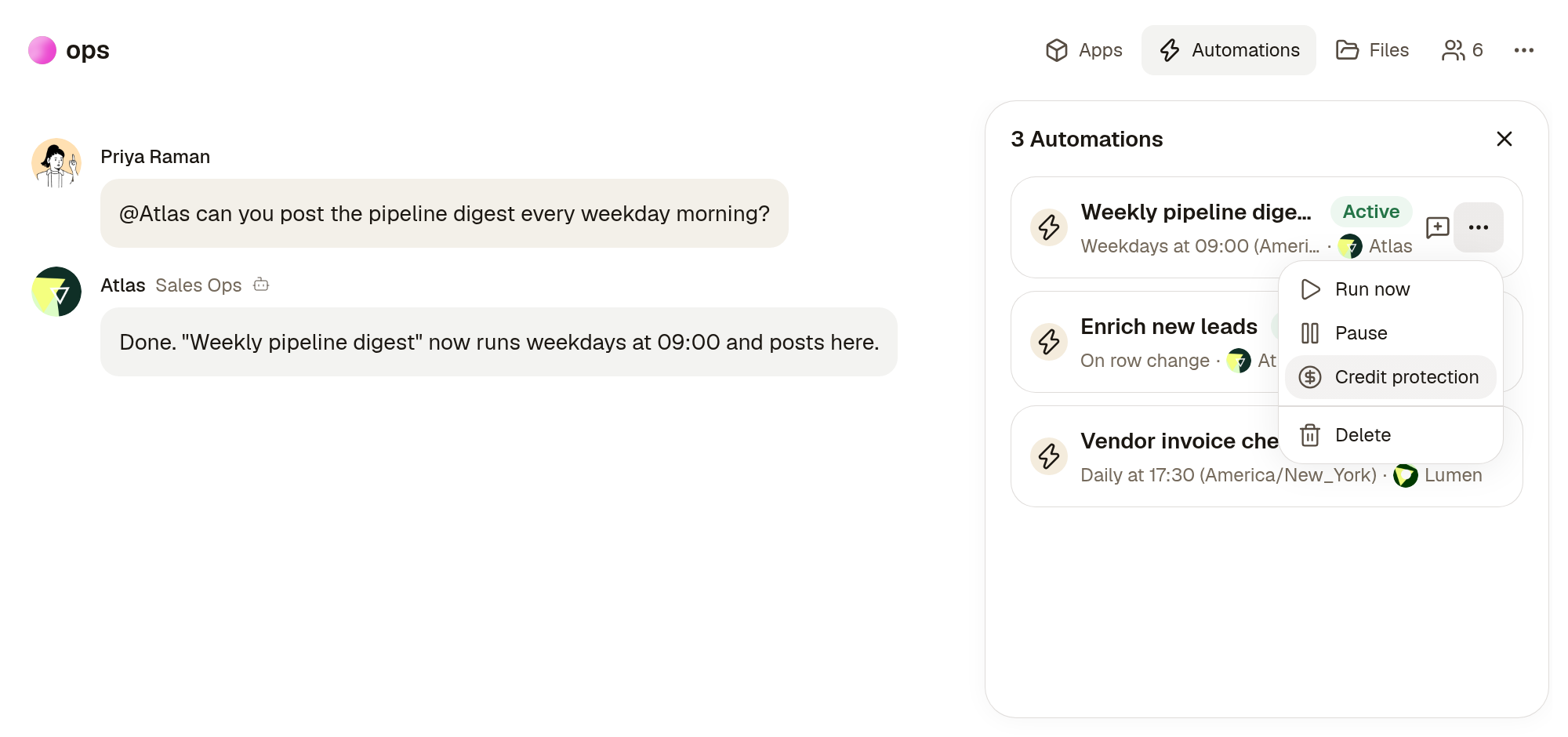Screen dimensions: 1568x737
Task: Click the pink ops channel icon
Action: [x=42, y=50]
